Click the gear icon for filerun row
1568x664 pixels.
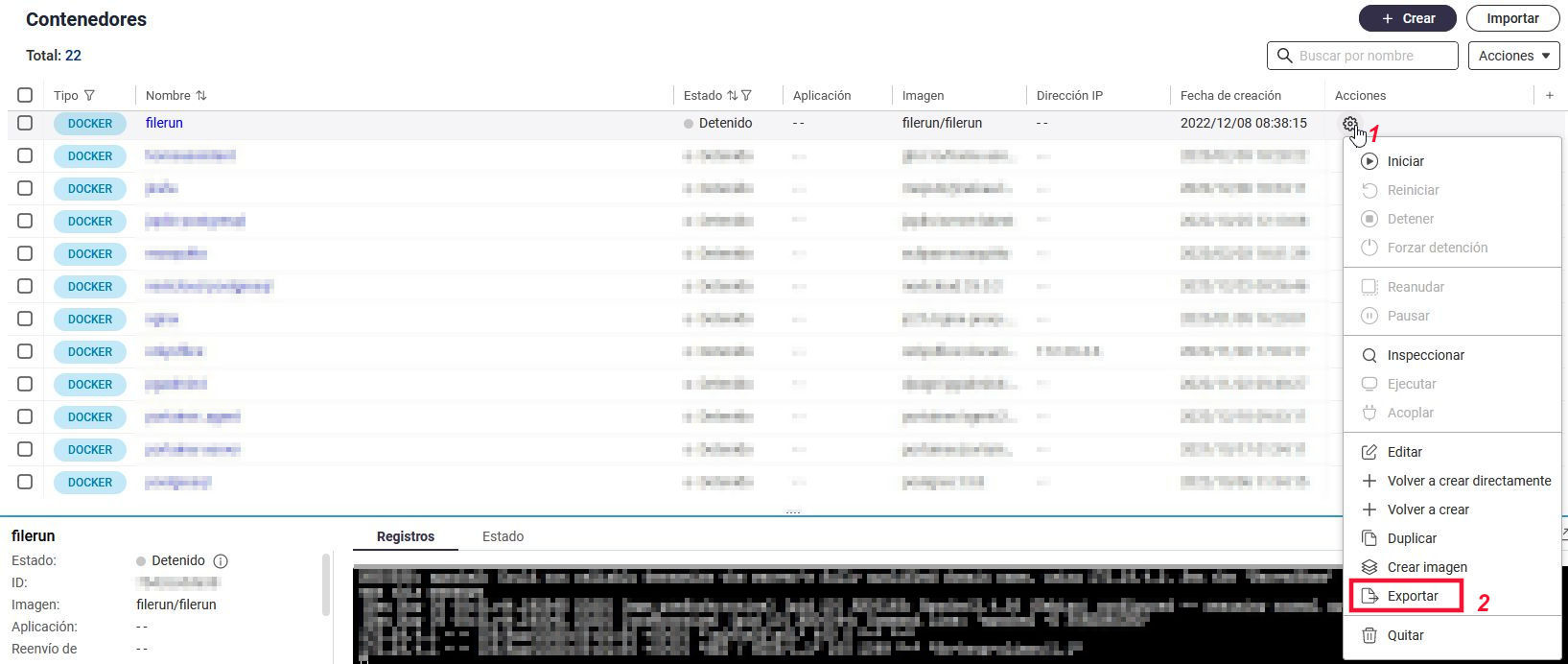click(x=1349, y=124)
